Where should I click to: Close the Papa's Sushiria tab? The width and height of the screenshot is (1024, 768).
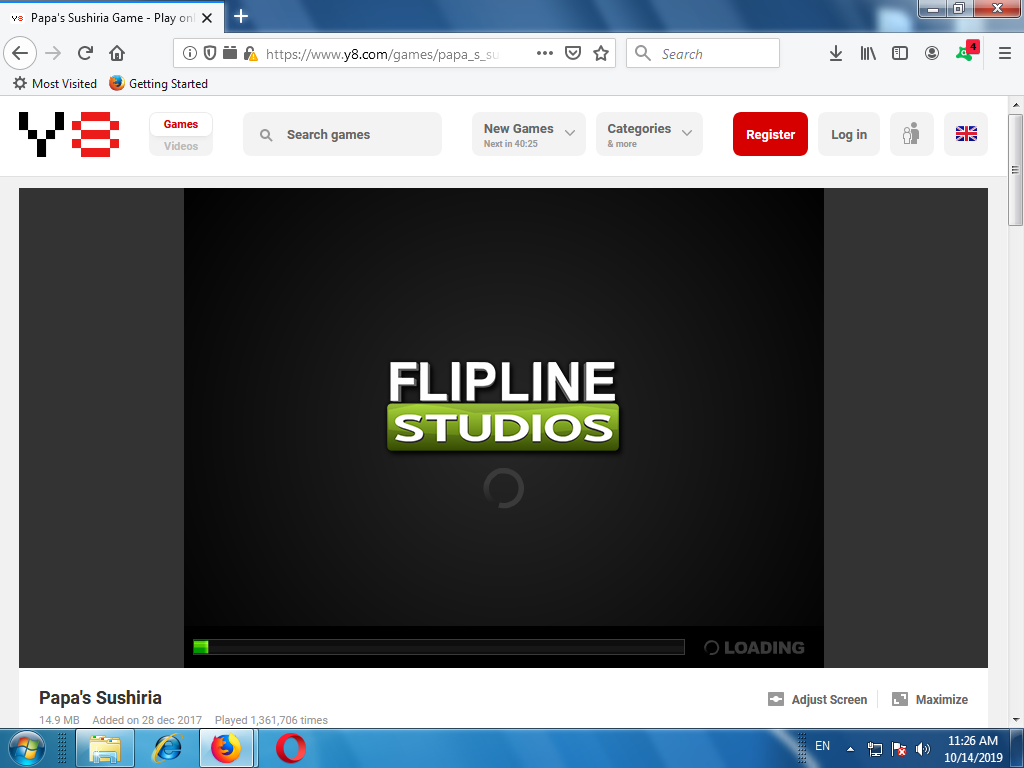[207, 18]
